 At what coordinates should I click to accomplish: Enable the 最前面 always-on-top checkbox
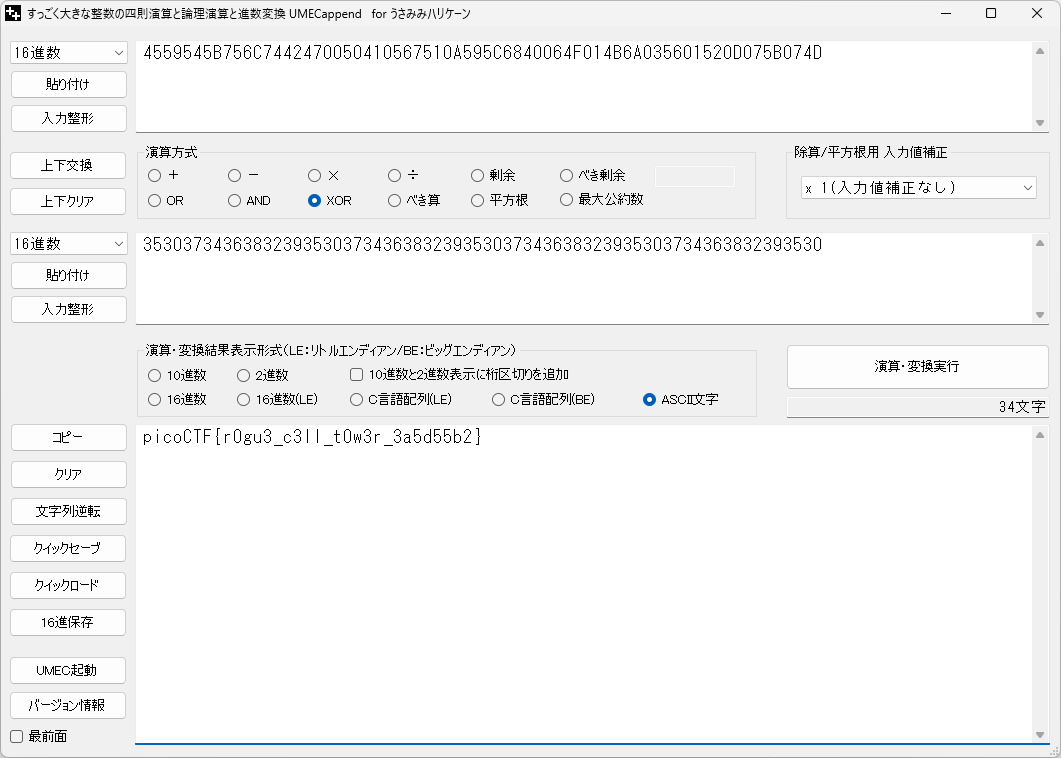[16, 737]
